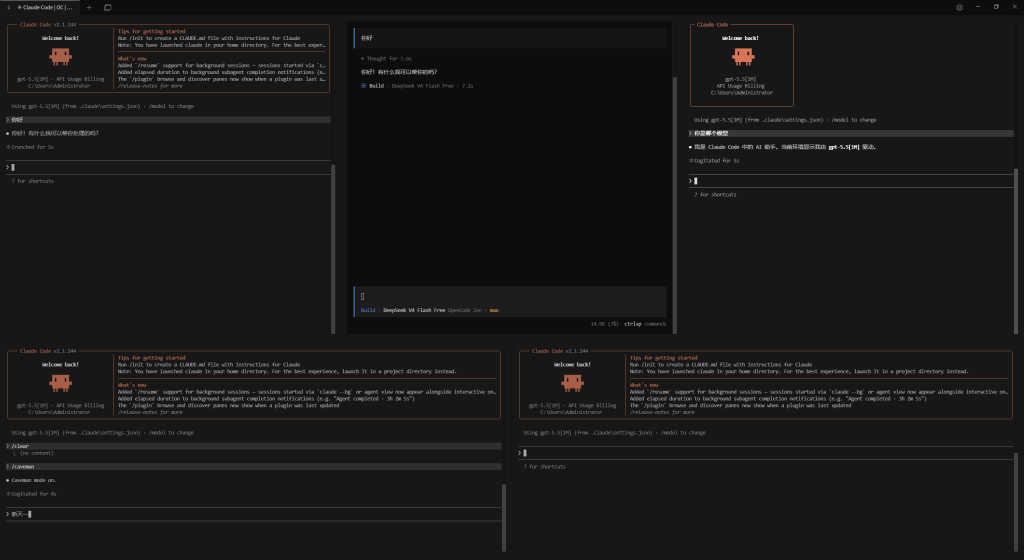This screenshot has width=1024, height=560.
Task: Click the "14.9K (7%)" token usage text
Action: pyautogui.click(x=605, y=324)
